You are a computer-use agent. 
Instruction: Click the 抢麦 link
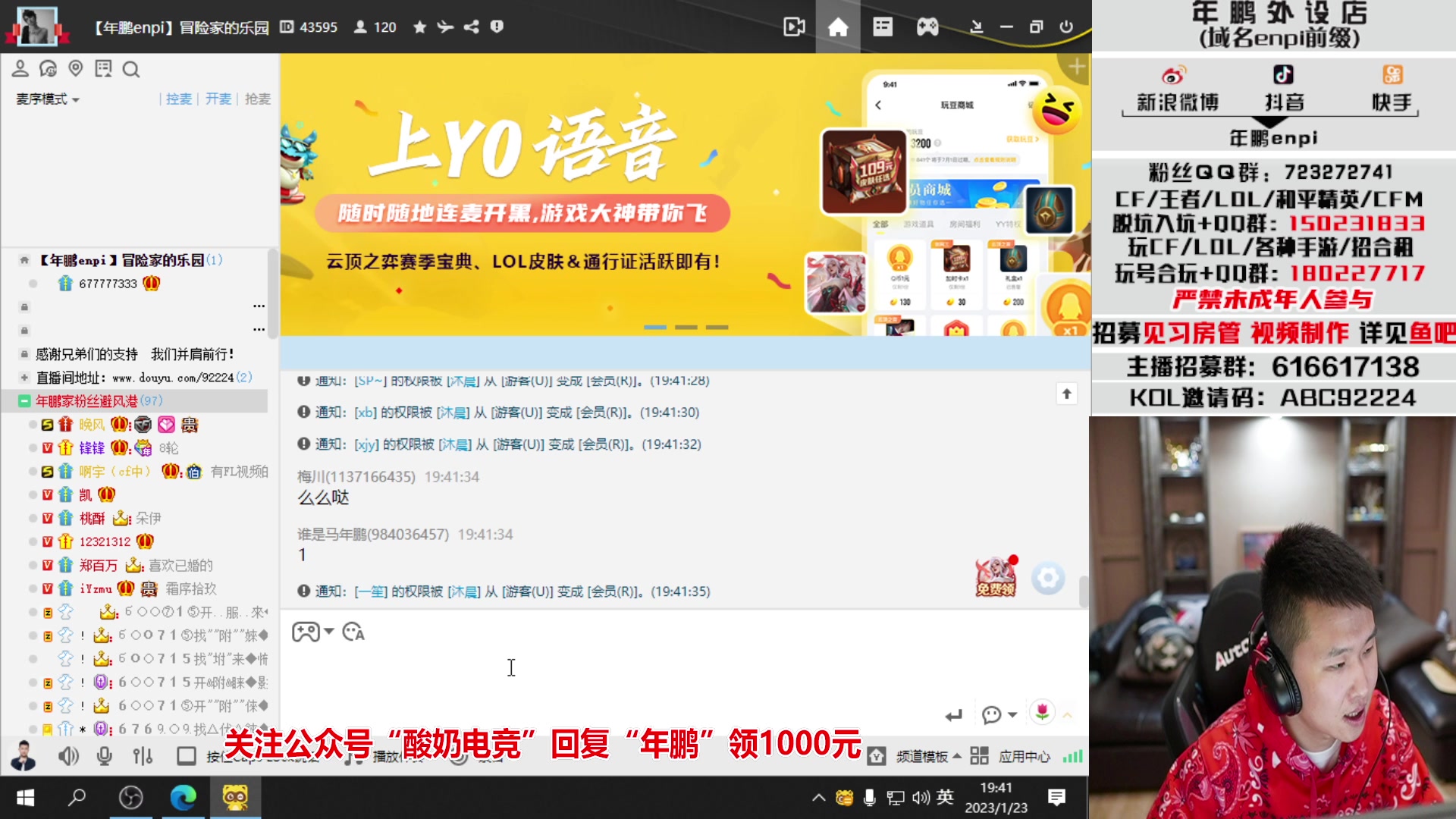tap(258, 99)
